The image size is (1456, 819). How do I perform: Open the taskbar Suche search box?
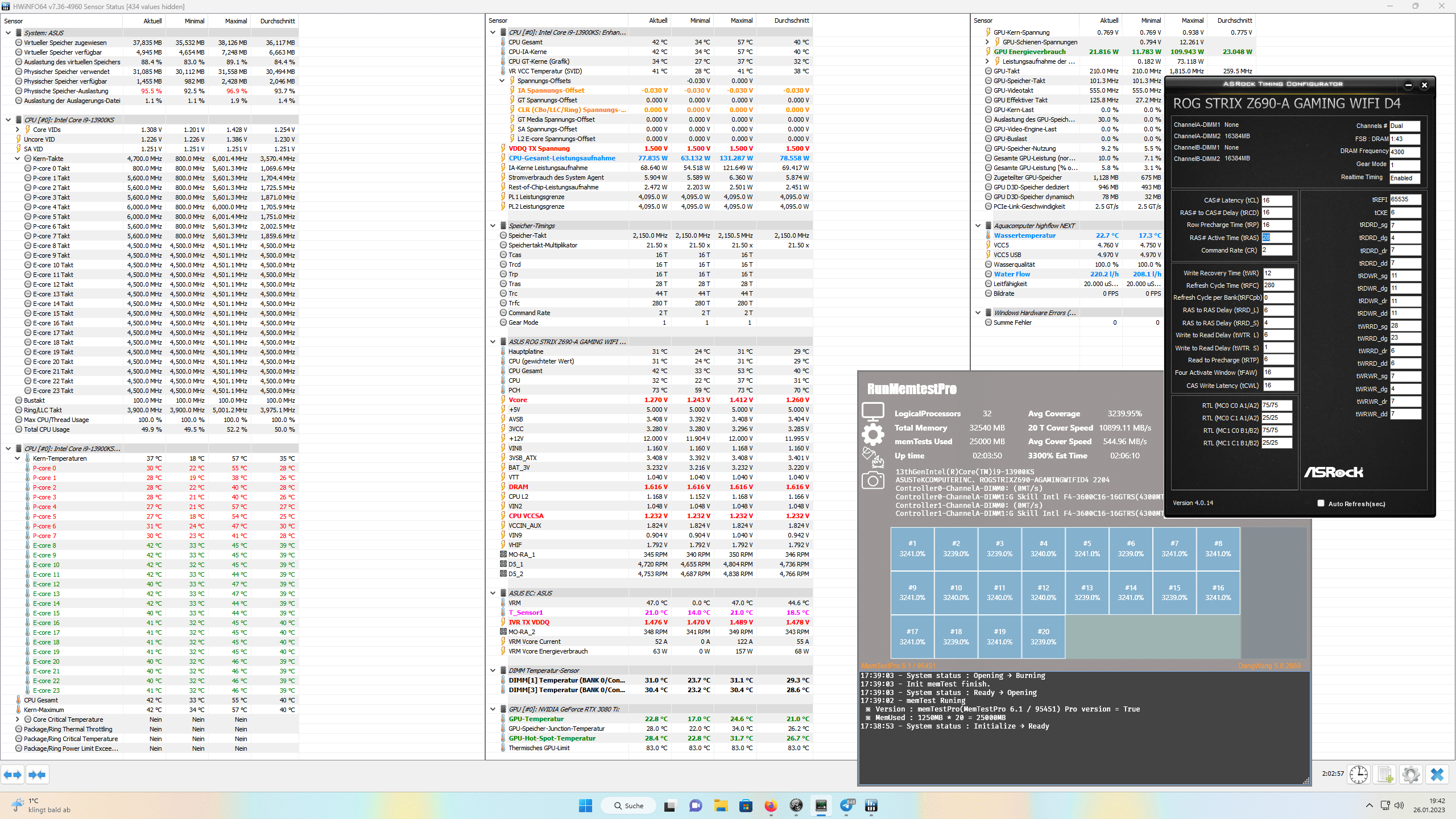pos(628,805)
